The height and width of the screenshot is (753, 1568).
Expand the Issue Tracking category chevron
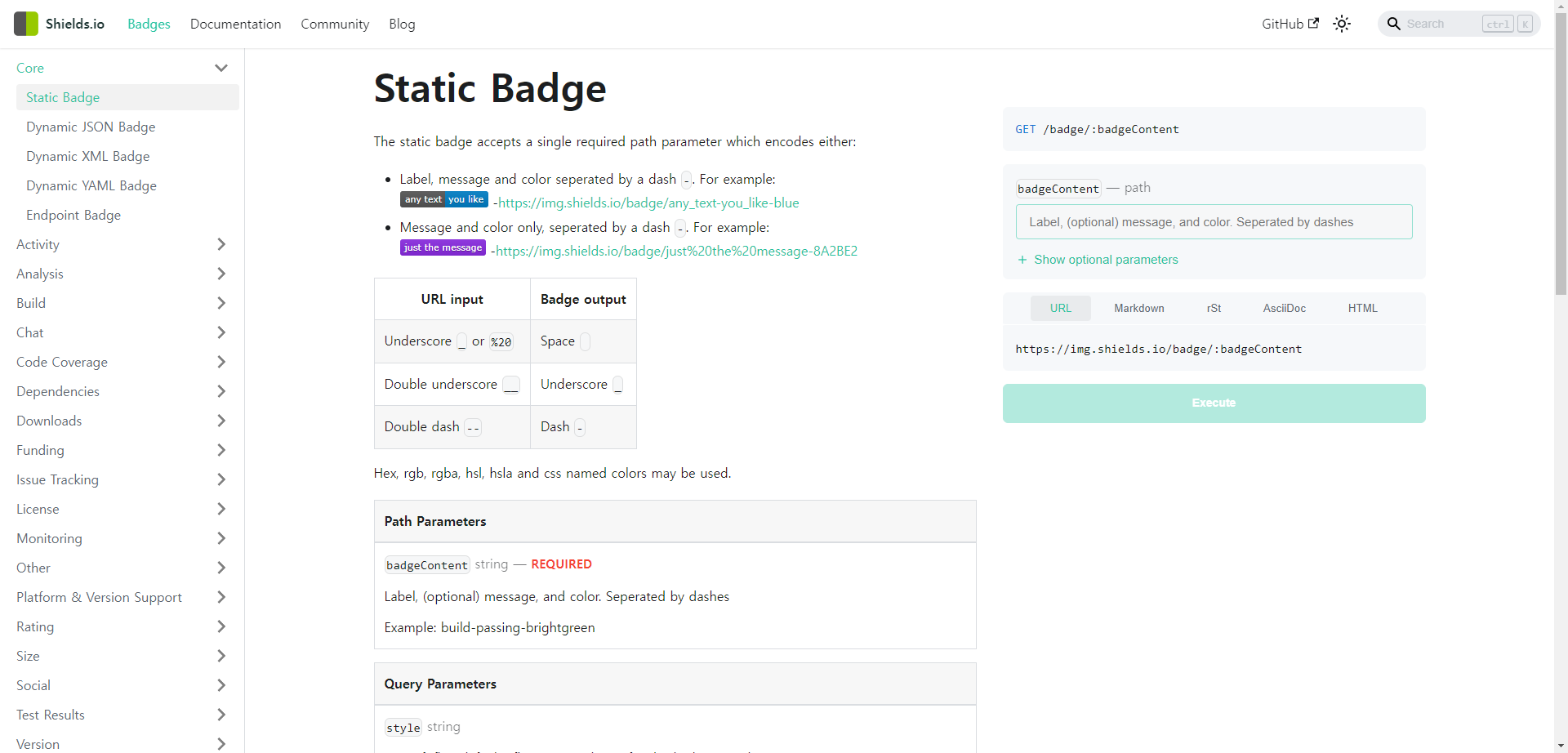pos(220,479)
